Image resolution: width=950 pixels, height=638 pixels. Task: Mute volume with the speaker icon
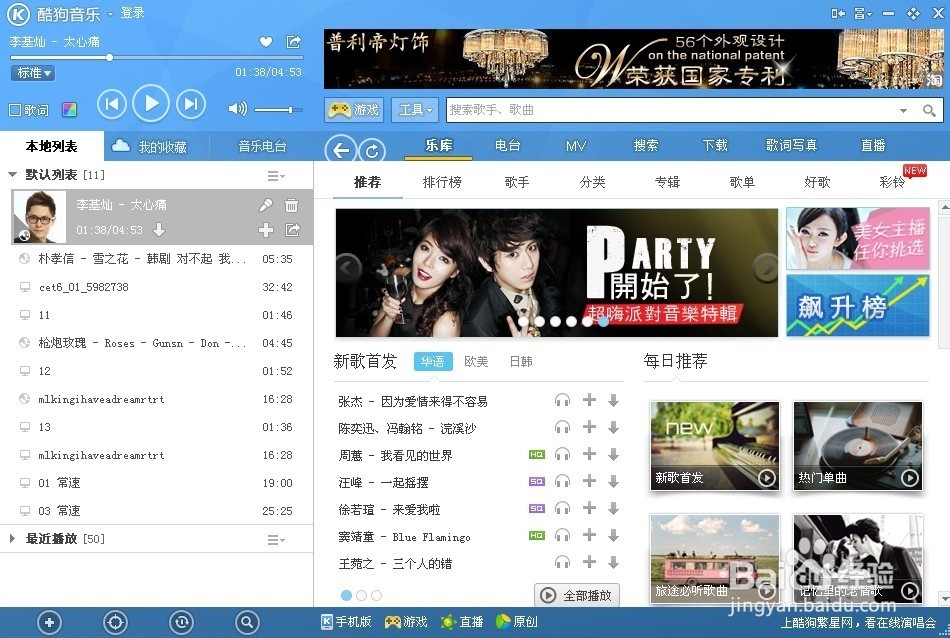tap(237, 109)
